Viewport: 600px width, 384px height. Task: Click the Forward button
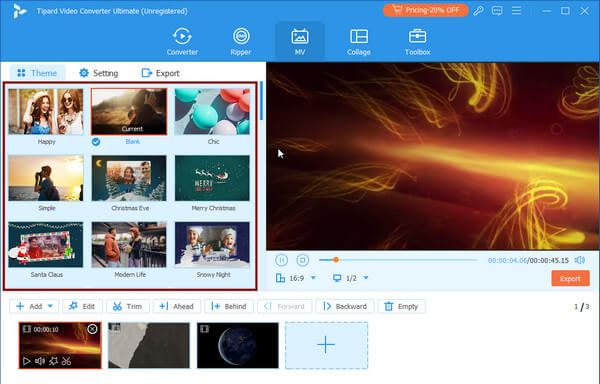pos(284,306)
